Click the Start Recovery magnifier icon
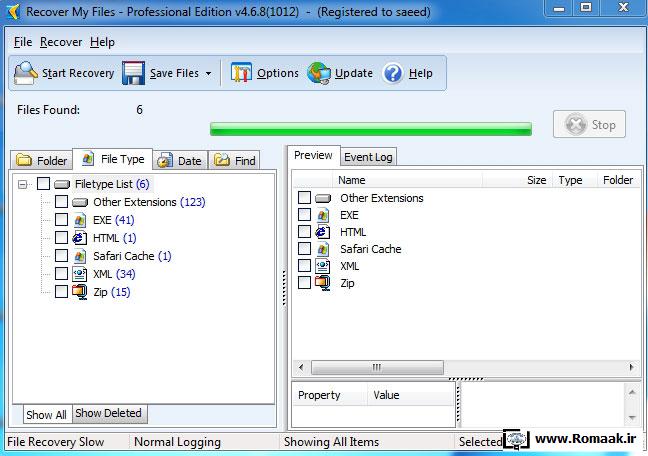 click(x=26, y=73)
